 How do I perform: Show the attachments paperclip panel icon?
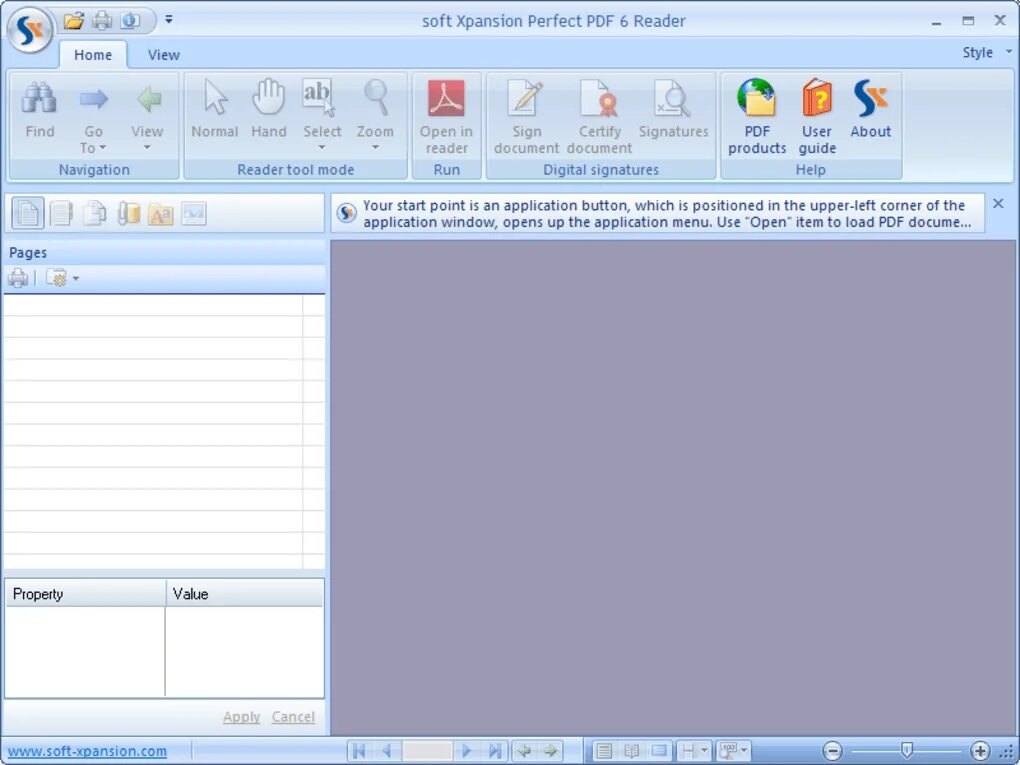128,213
